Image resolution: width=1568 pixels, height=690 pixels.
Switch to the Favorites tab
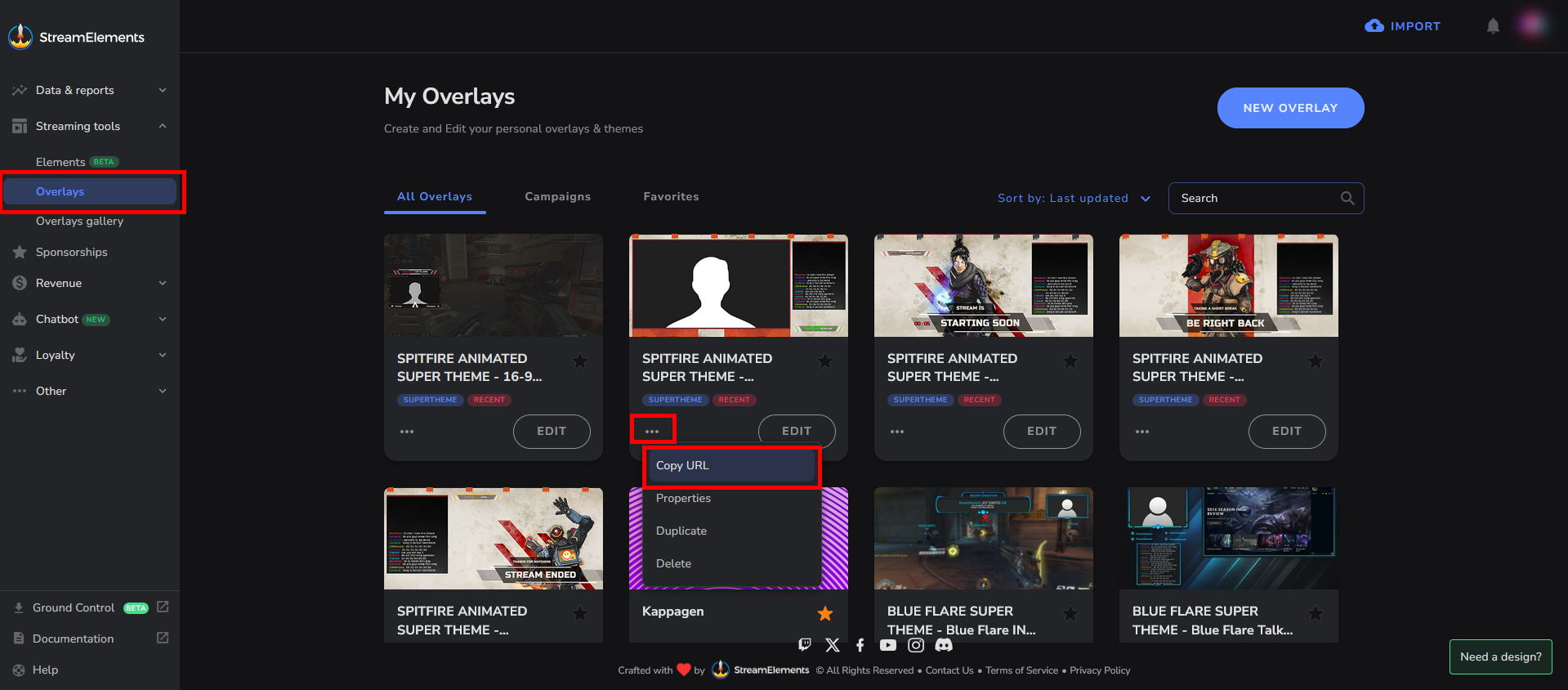pyautogui.click(x=671, y=196)
